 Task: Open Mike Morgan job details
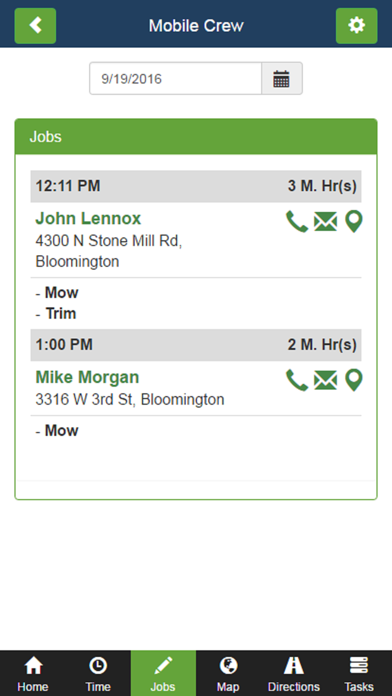pos(87,377)
